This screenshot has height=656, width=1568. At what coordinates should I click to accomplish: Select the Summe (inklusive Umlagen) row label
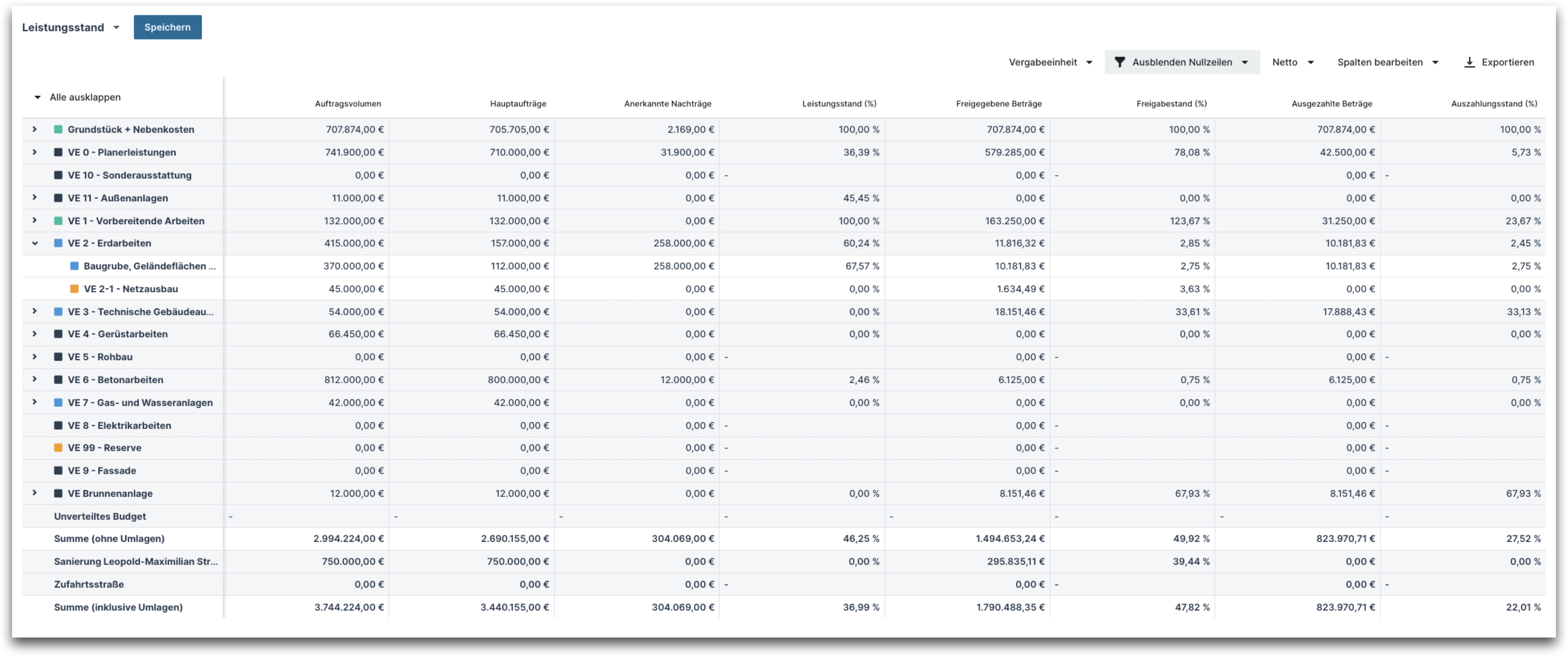(x=118, y=607)
